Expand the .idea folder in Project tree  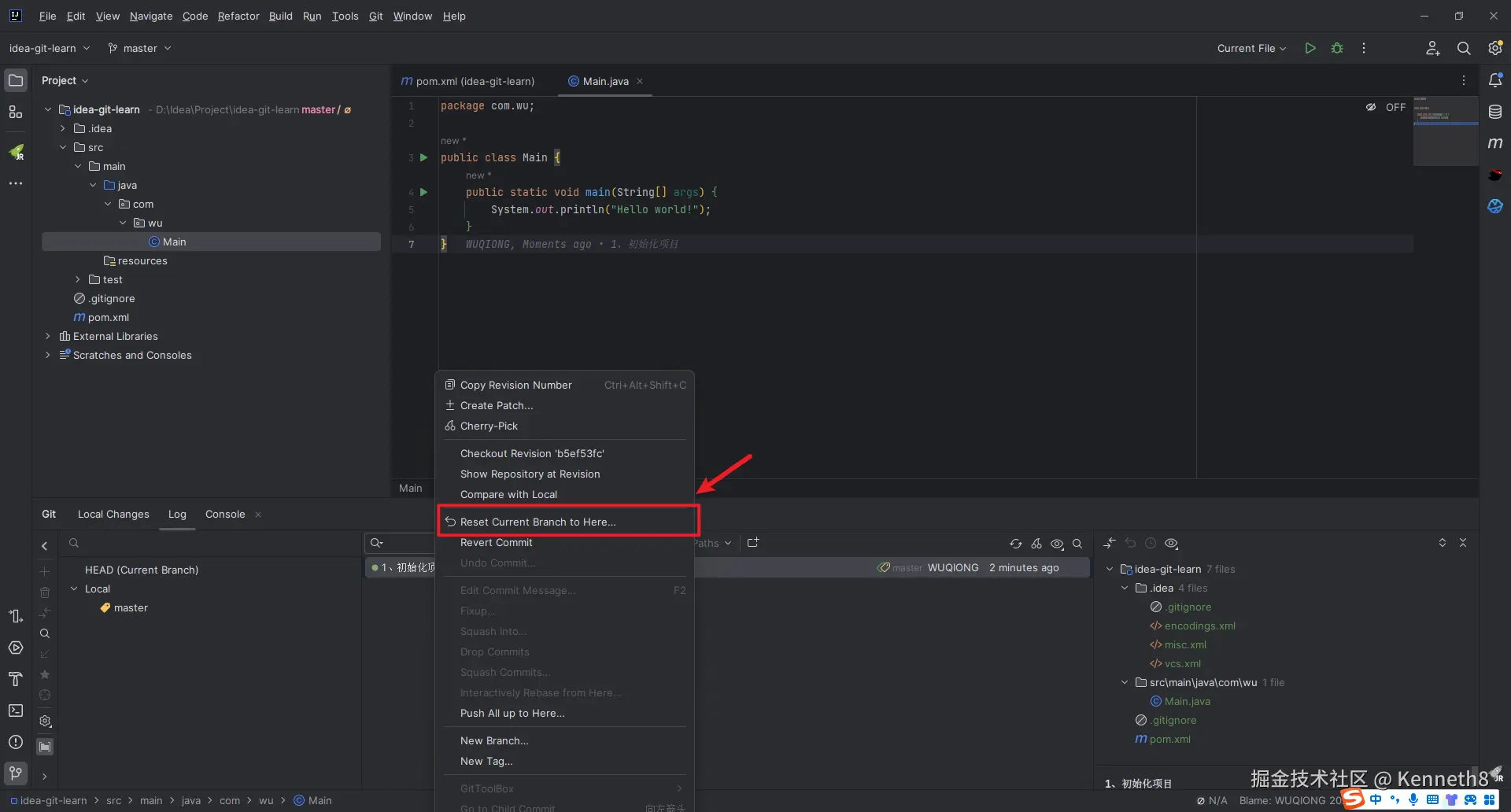(x=63, y=128)
